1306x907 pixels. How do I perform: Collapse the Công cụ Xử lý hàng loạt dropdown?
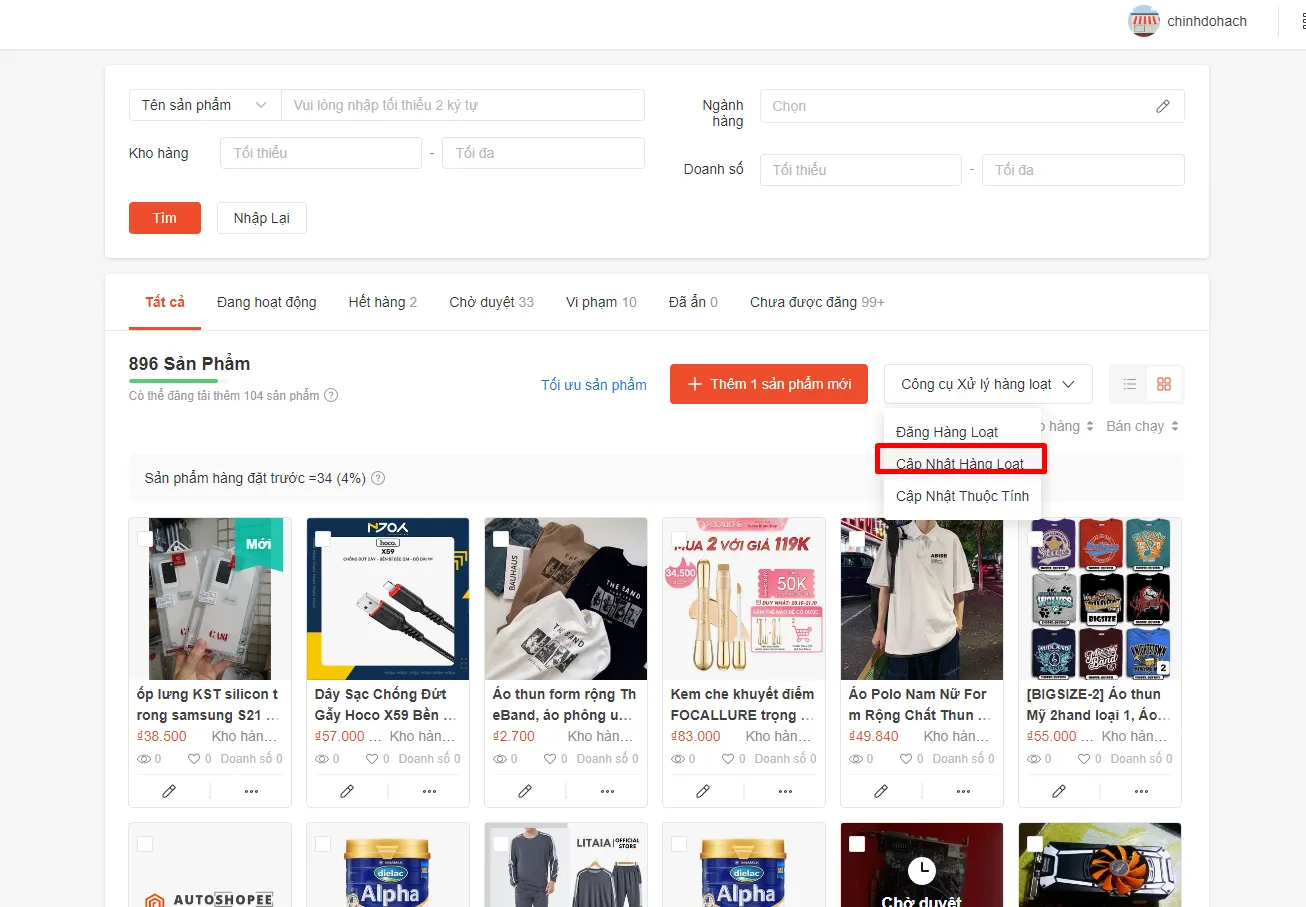click(988, 384)
